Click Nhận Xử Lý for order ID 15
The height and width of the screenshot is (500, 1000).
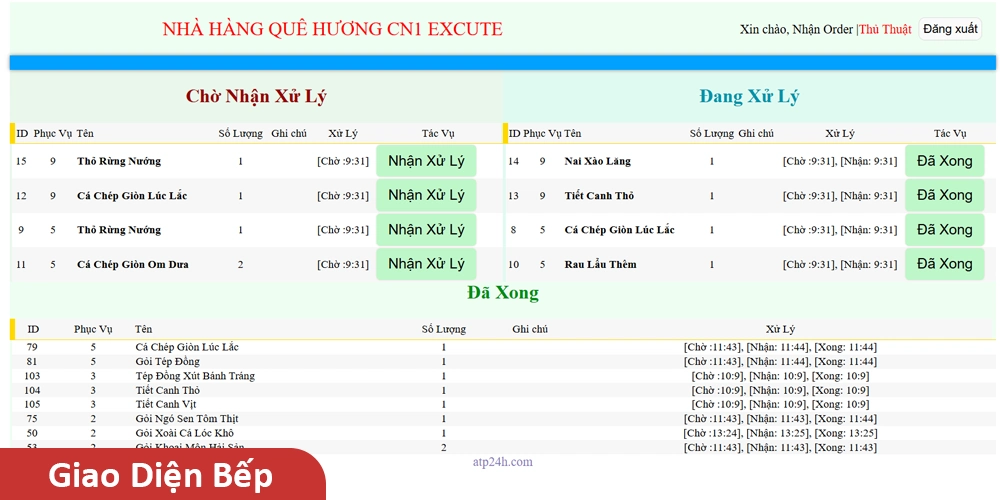coord(426,161)
